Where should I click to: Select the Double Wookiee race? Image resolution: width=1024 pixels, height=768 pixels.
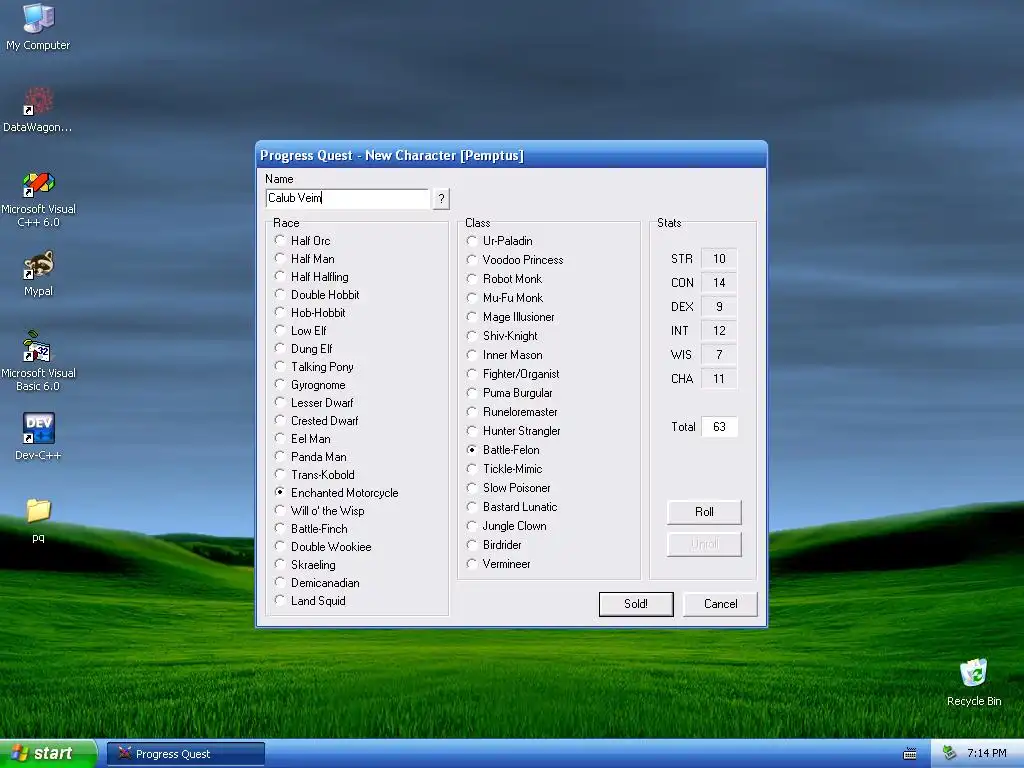point(323,547)
